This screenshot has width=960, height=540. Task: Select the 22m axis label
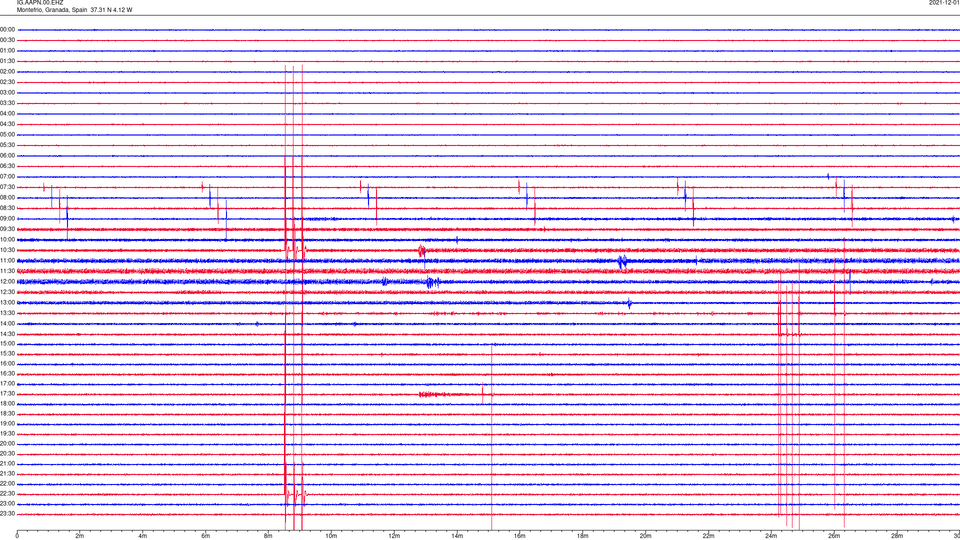[x=709, y=536]
